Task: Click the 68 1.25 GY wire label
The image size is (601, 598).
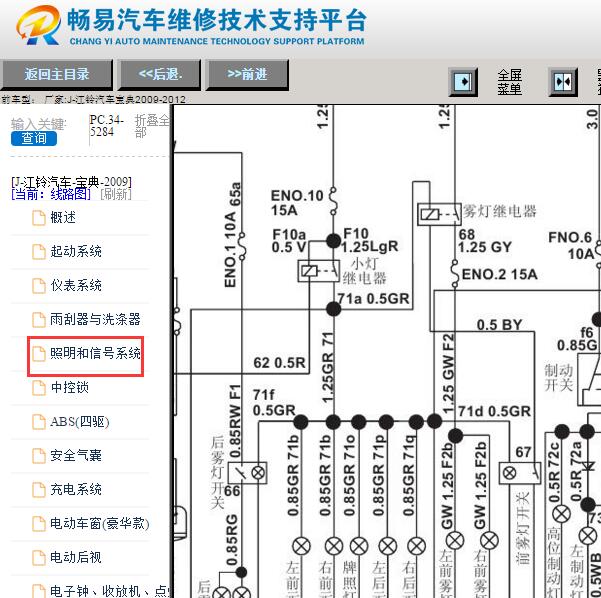Action: click(485, 241)
